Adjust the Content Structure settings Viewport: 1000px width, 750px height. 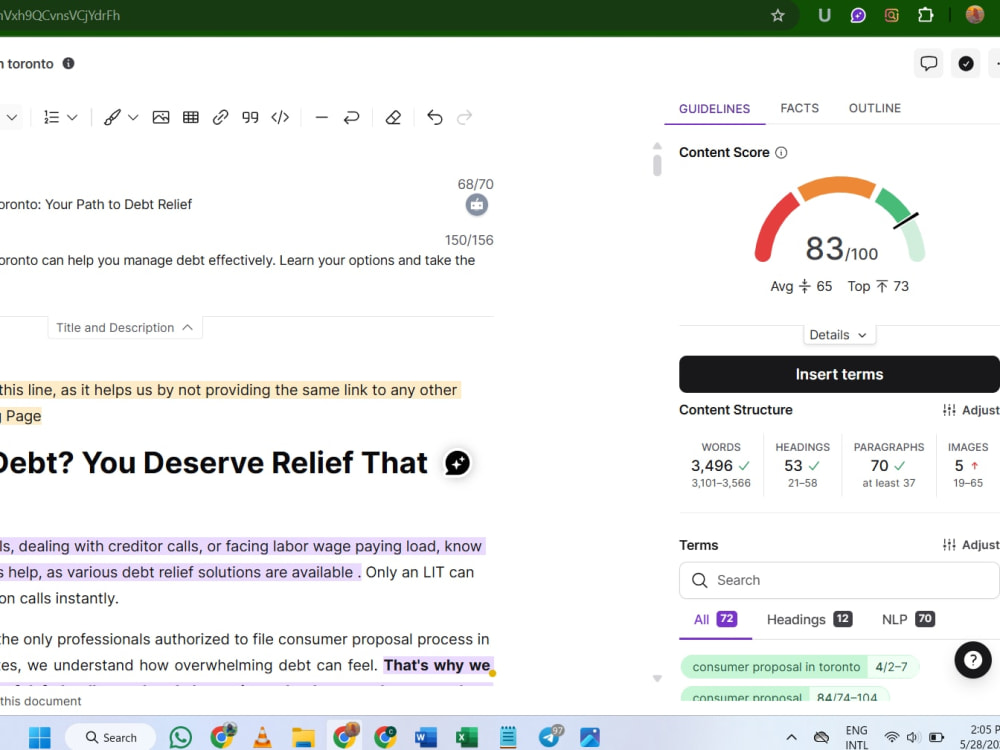(x=971, y=410)
